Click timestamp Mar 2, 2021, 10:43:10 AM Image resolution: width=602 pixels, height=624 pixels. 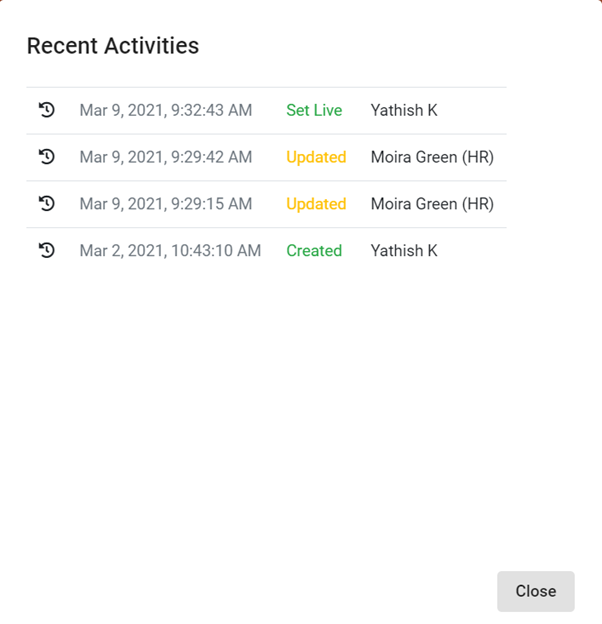[x=170, y=251]
